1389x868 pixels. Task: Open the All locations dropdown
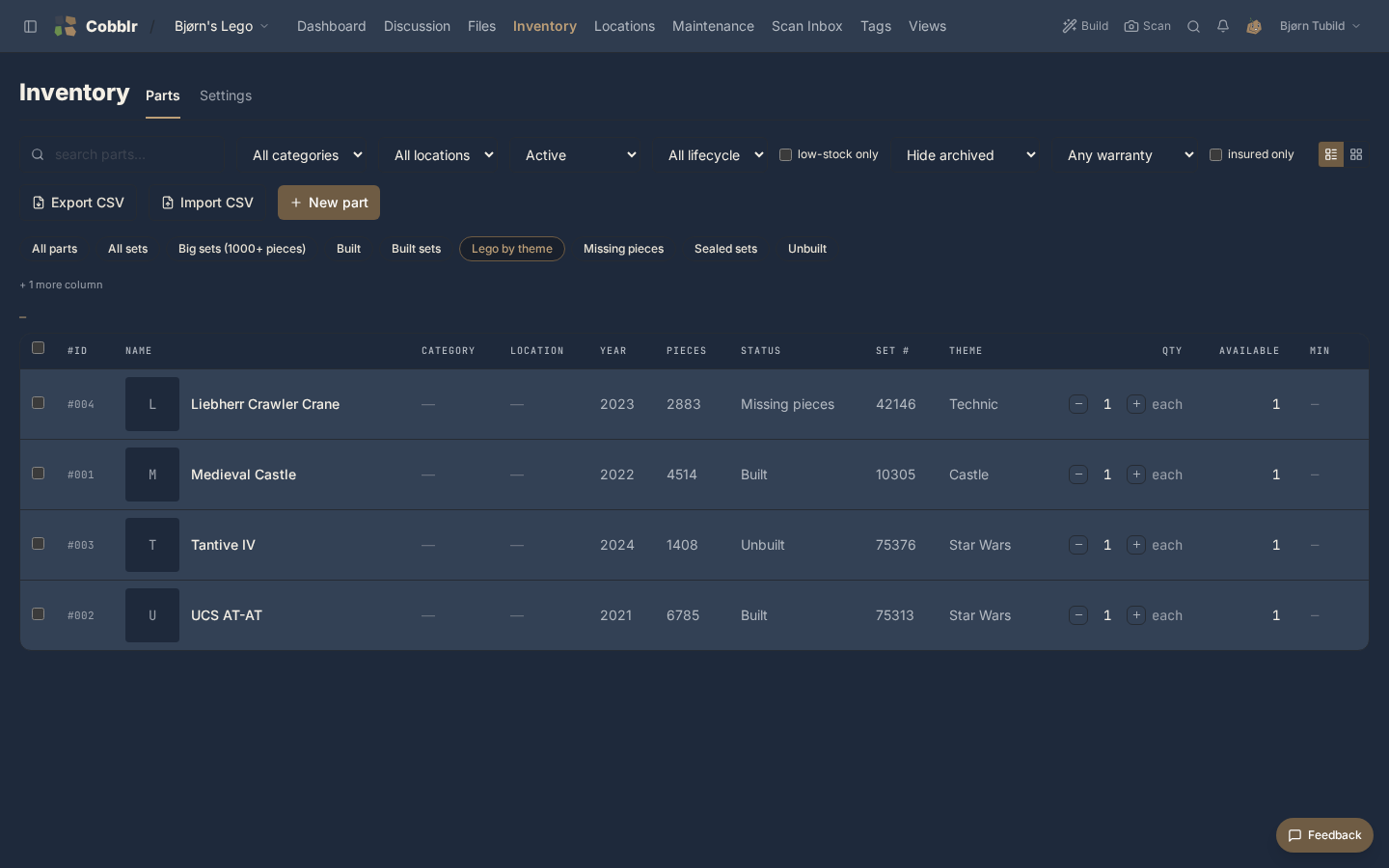click(444, 154)
